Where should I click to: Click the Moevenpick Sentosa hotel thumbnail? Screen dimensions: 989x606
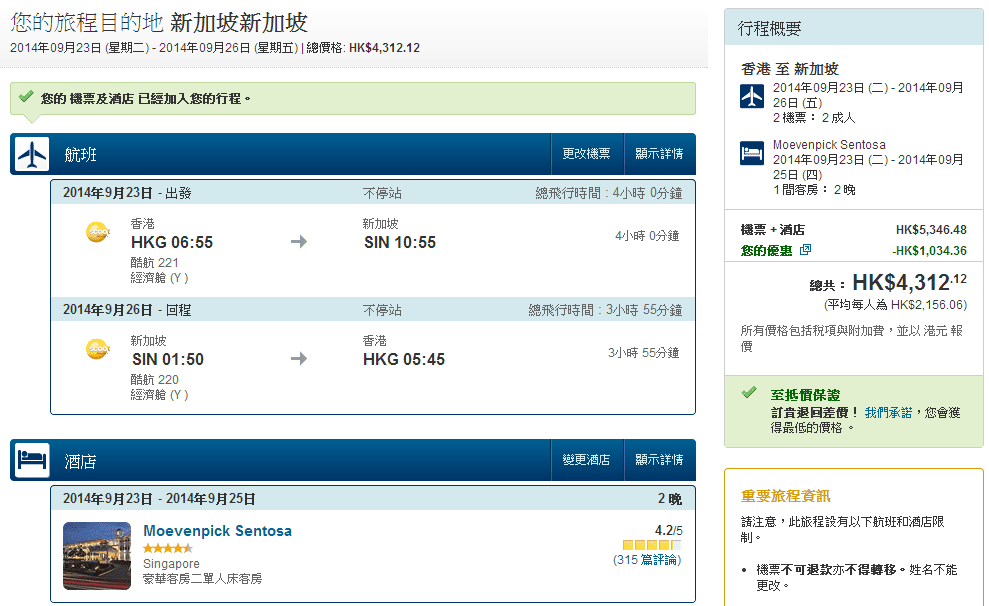tap(97, 555)
